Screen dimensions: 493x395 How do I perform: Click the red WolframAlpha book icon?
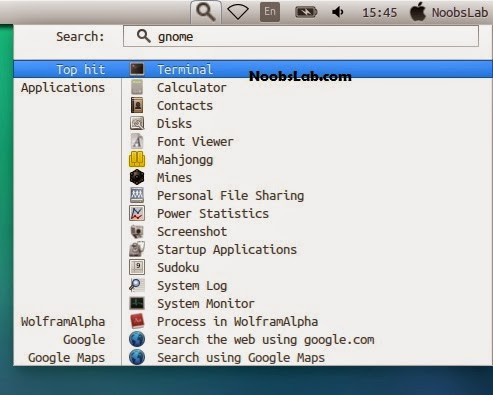coord(137,321)
